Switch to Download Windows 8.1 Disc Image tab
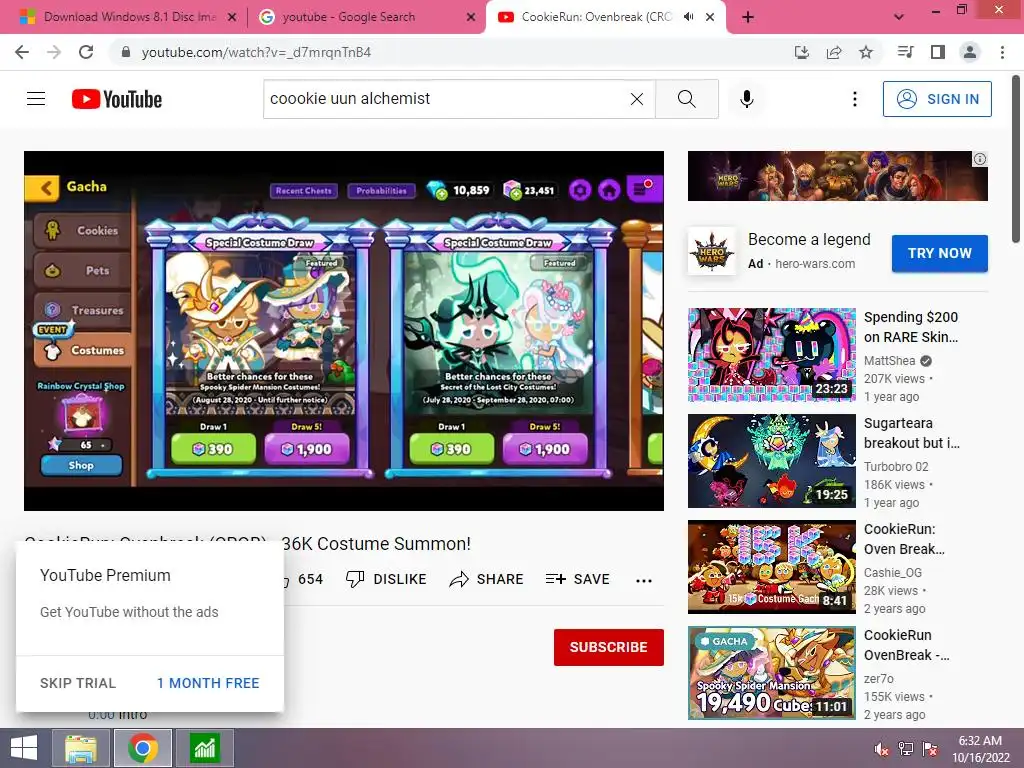The height and width of the screenshot is (768, 1024). [129, 17]
